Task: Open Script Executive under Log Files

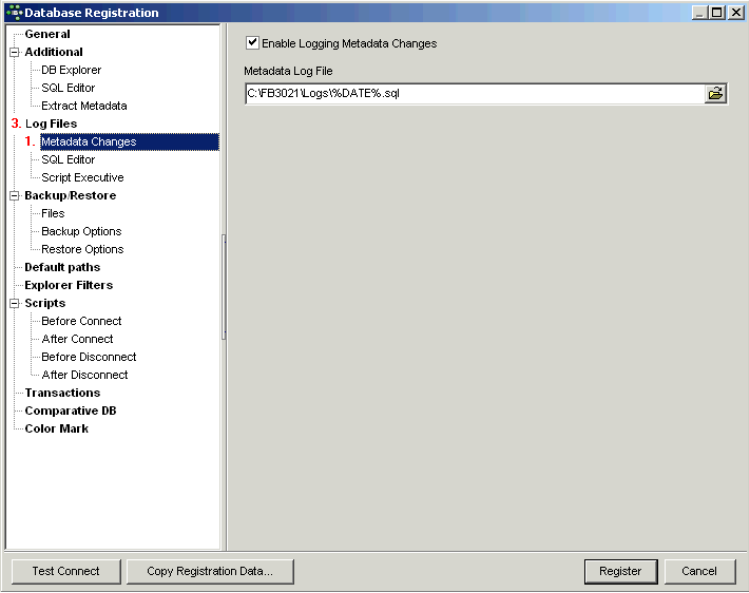Action: [x=82, y=178]
